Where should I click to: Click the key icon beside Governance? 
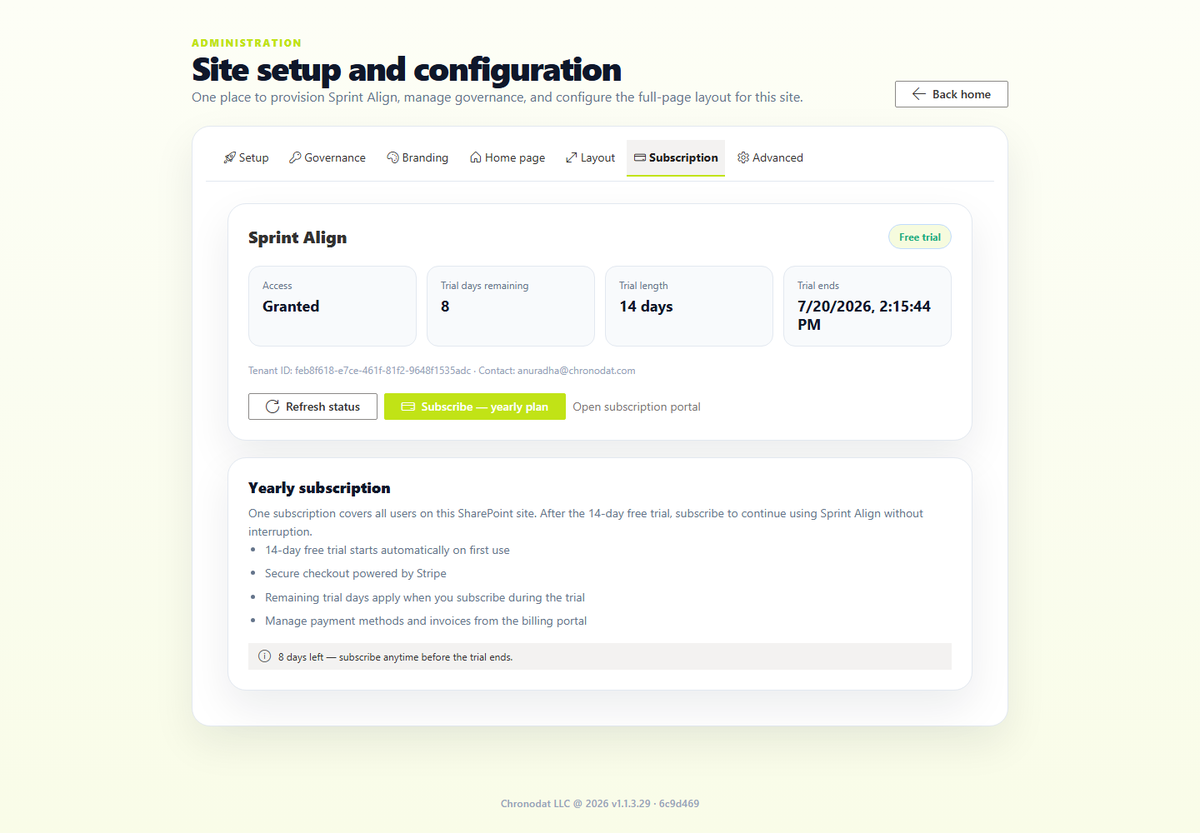tap(295, 158)
